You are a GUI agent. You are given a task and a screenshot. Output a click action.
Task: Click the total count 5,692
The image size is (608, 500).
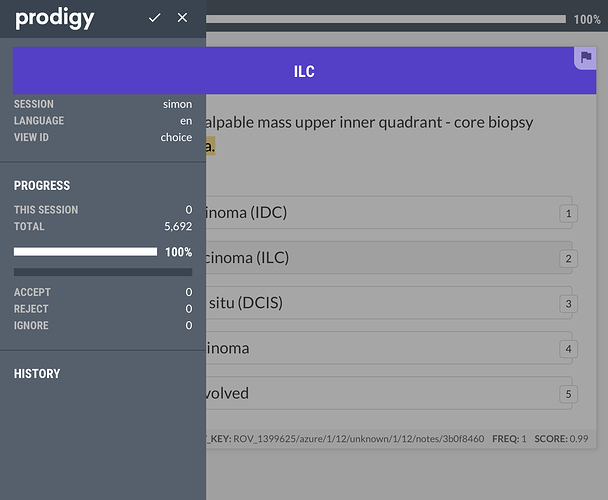177,227
